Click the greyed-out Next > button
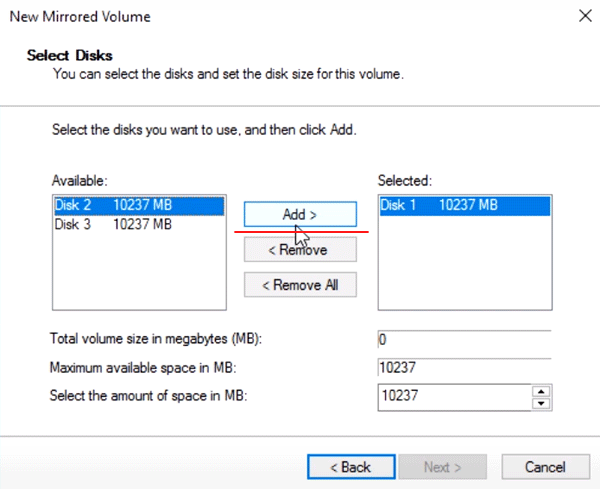This screenshot has height=489, width=600. click(x=443, y=467)
